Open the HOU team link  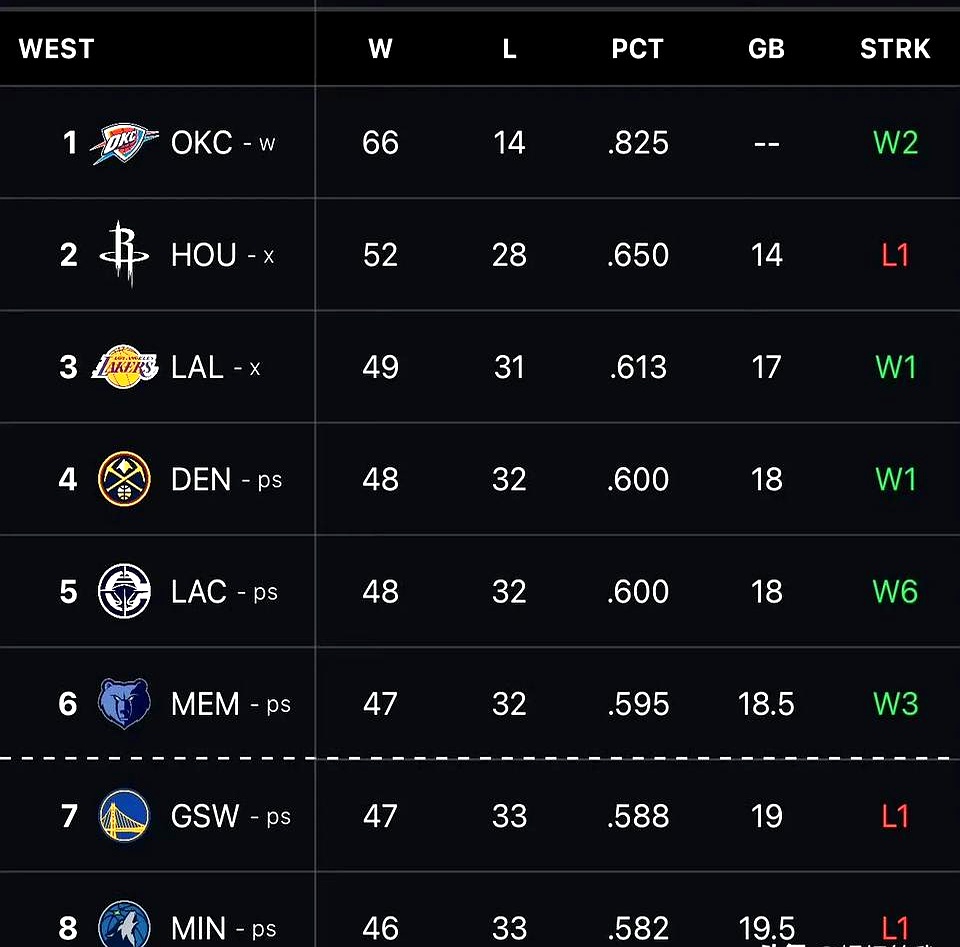click(204, 255)
